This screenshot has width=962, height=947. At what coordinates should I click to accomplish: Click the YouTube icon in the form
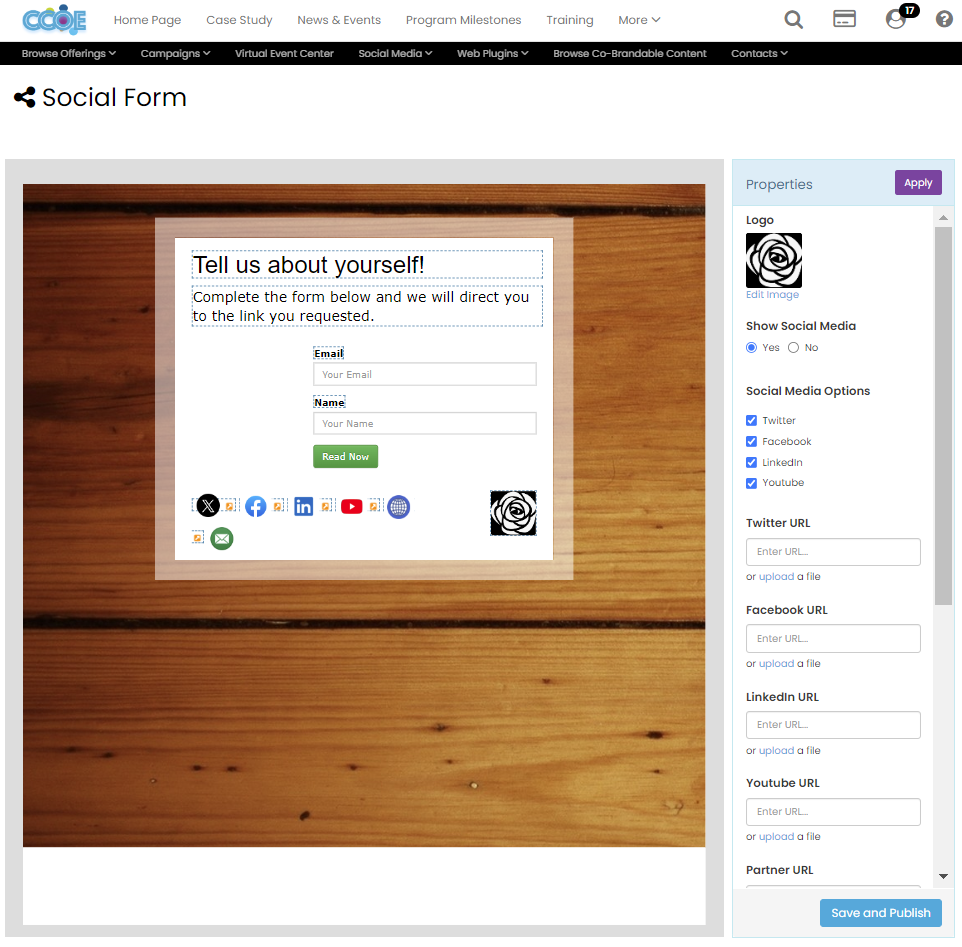(352, 507)
